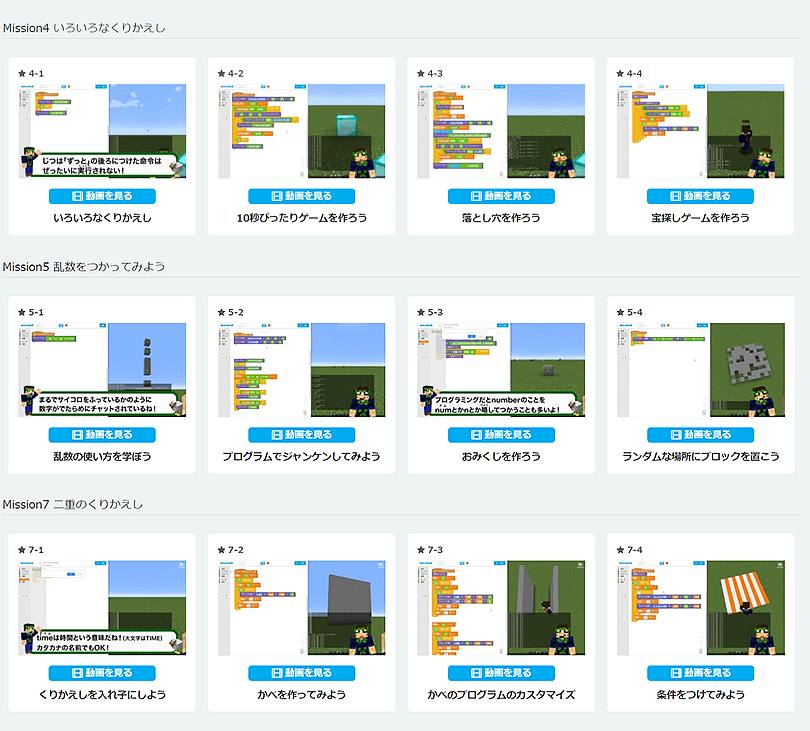Image resolution: width=810 pixels, height=731 pixels.
Task: Select the star icon for lesson 7-1
Action: (23, 550)
